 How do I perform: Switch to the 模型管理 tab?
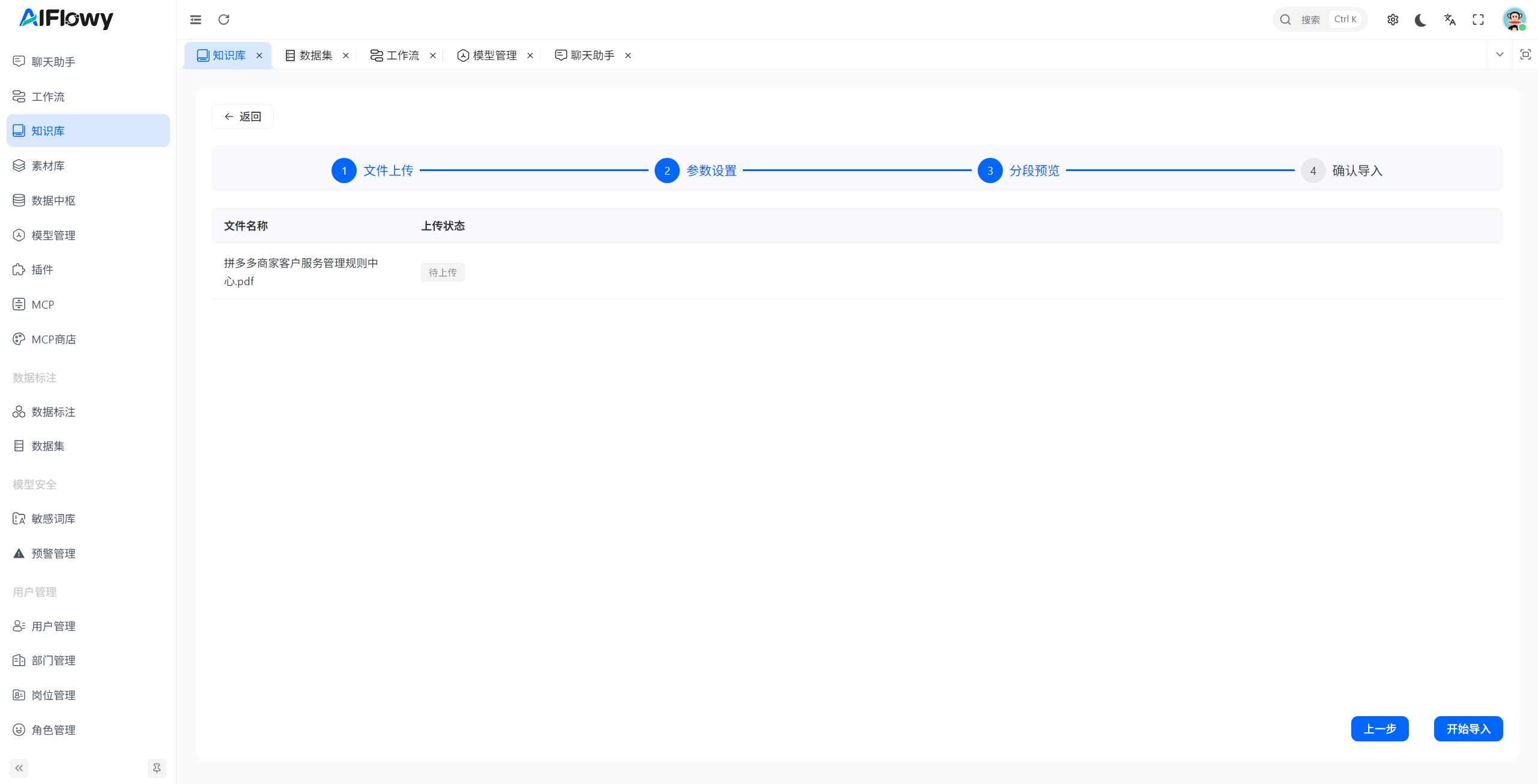point(494,55)
